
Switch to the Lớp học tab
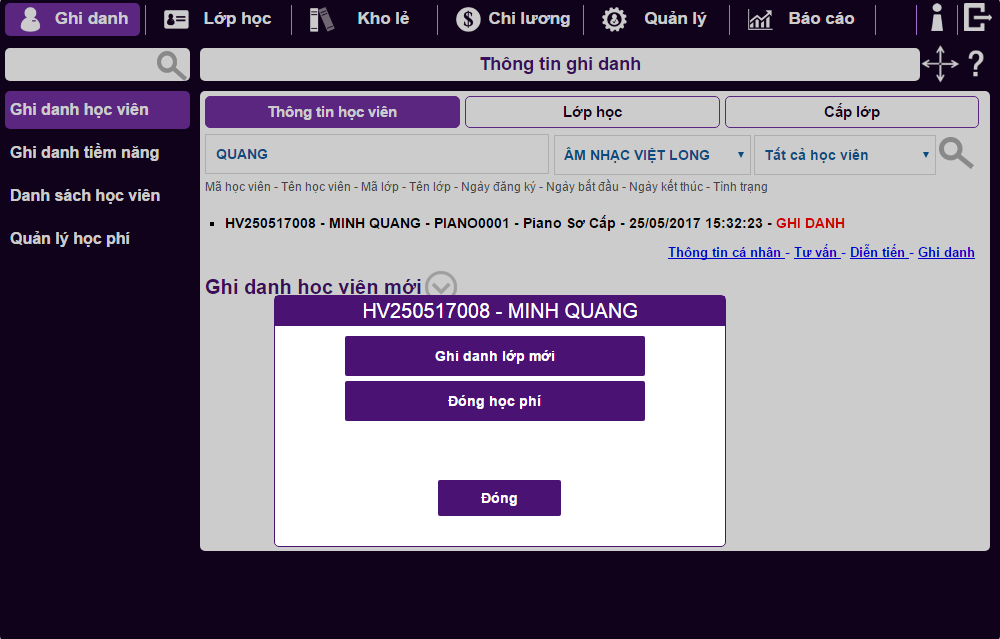click(592, 112)
